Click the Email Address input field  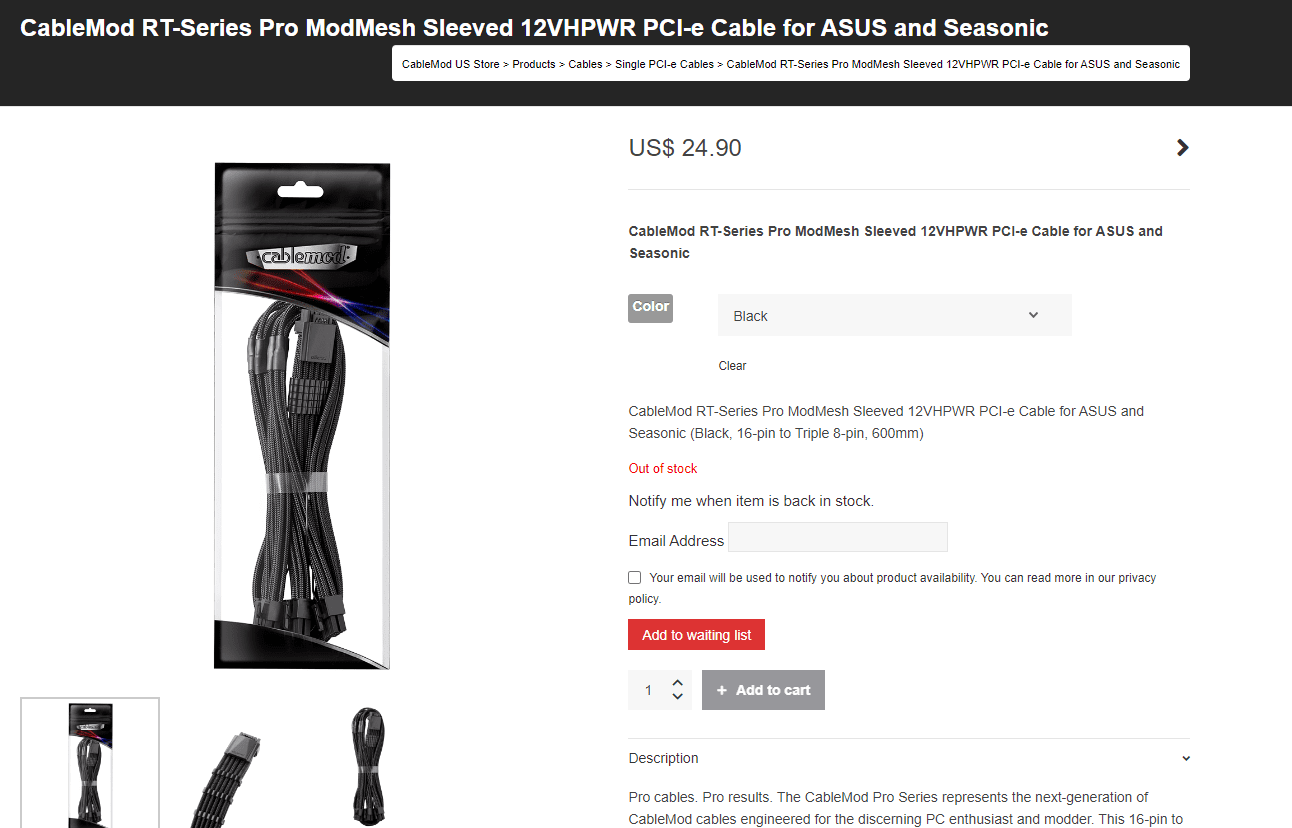838,537
